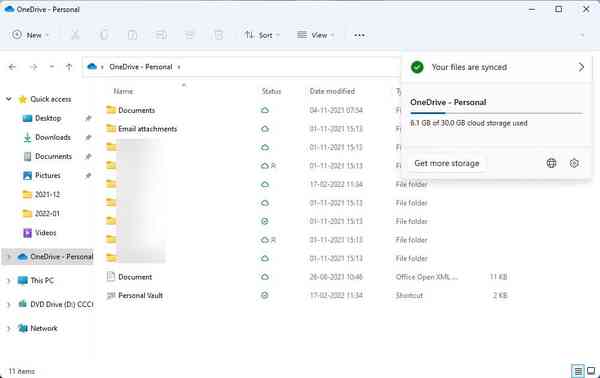Open the Sort dropdown
600x378 pixels.
coord(262,35)
